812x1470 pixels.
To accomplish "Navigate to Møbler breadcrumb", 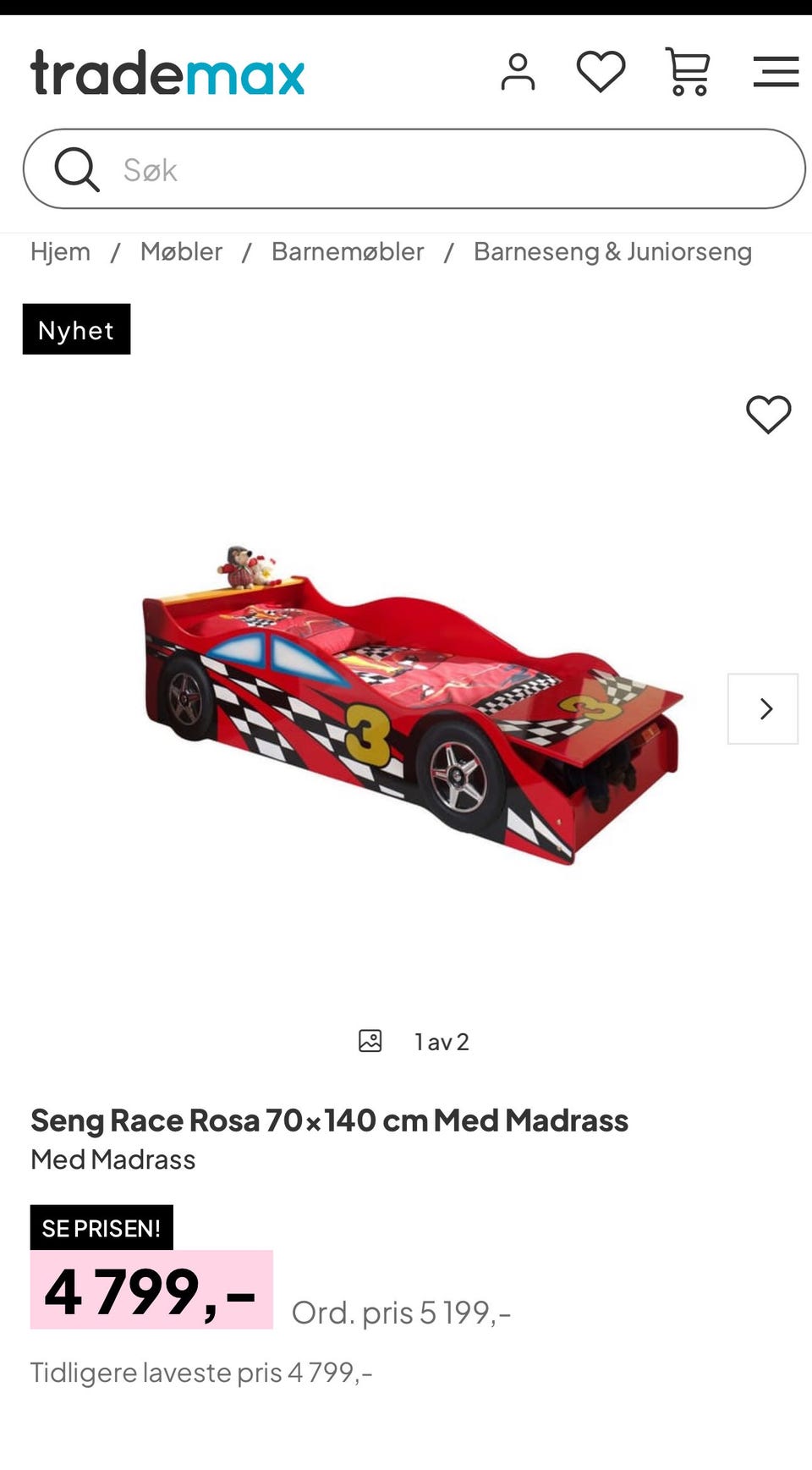I will [x=181, y=251].
